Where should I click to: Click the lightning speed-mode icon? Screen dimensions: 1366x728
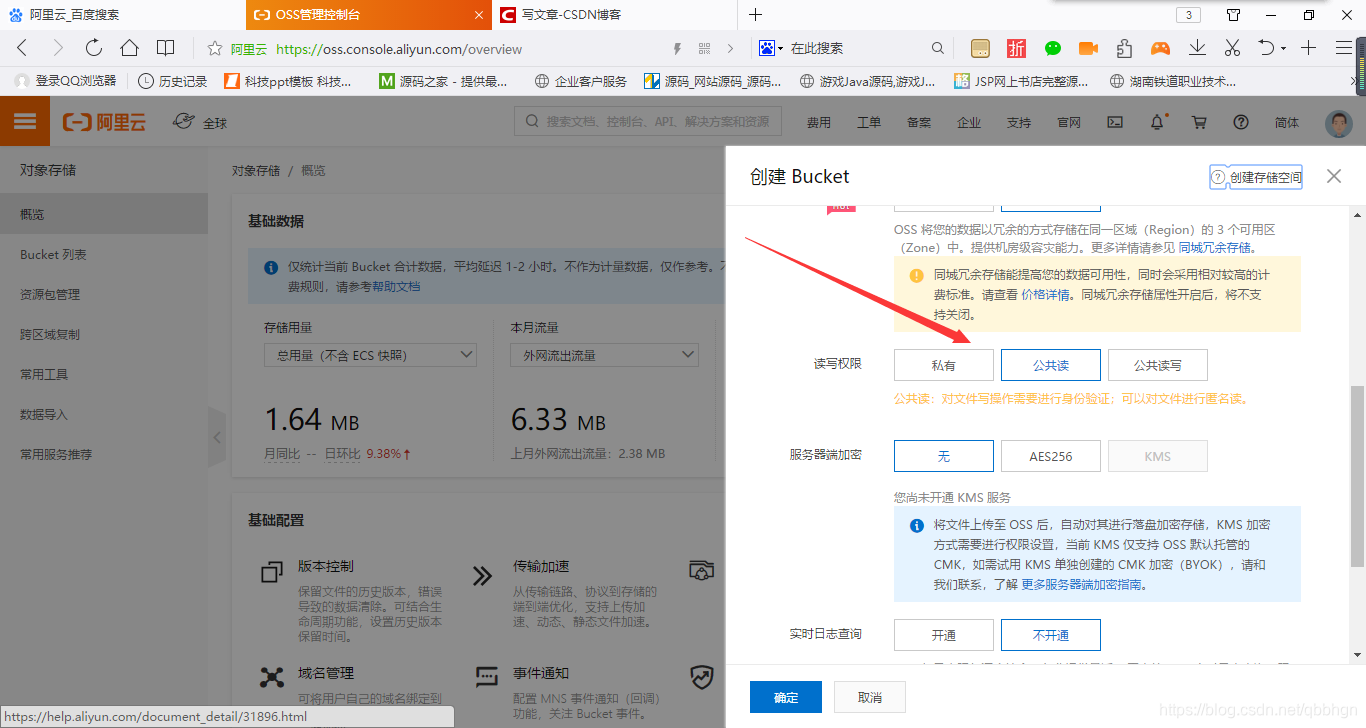677,48
